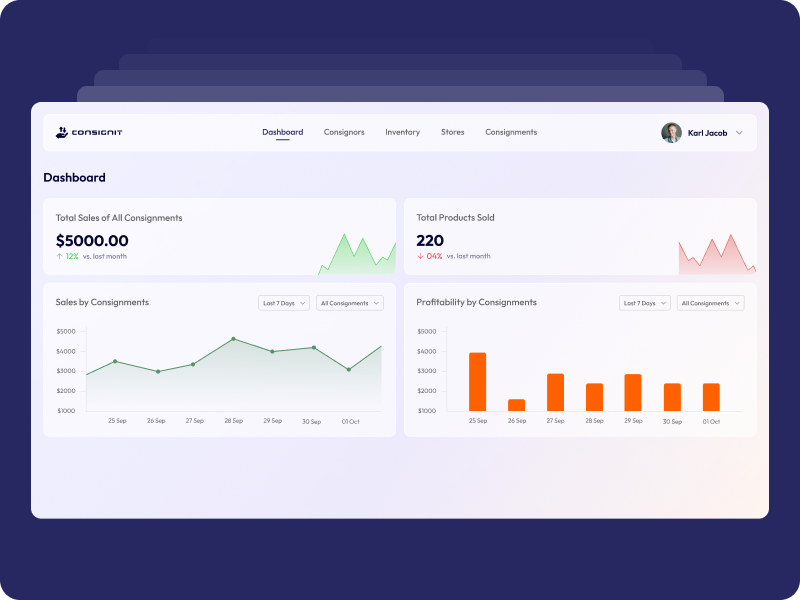The width and height of the screenshot is (800, 600).
Task: Select the 28 Sep data point on line chart
Action: 234,339
